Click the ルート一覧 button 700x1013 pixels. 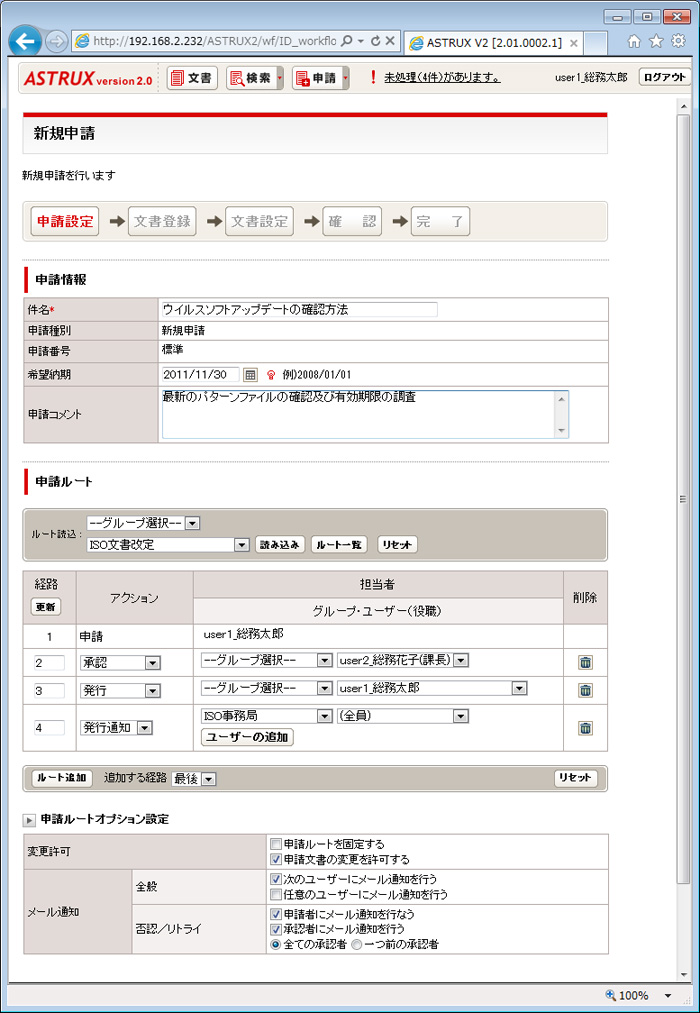tap(339, 545)
